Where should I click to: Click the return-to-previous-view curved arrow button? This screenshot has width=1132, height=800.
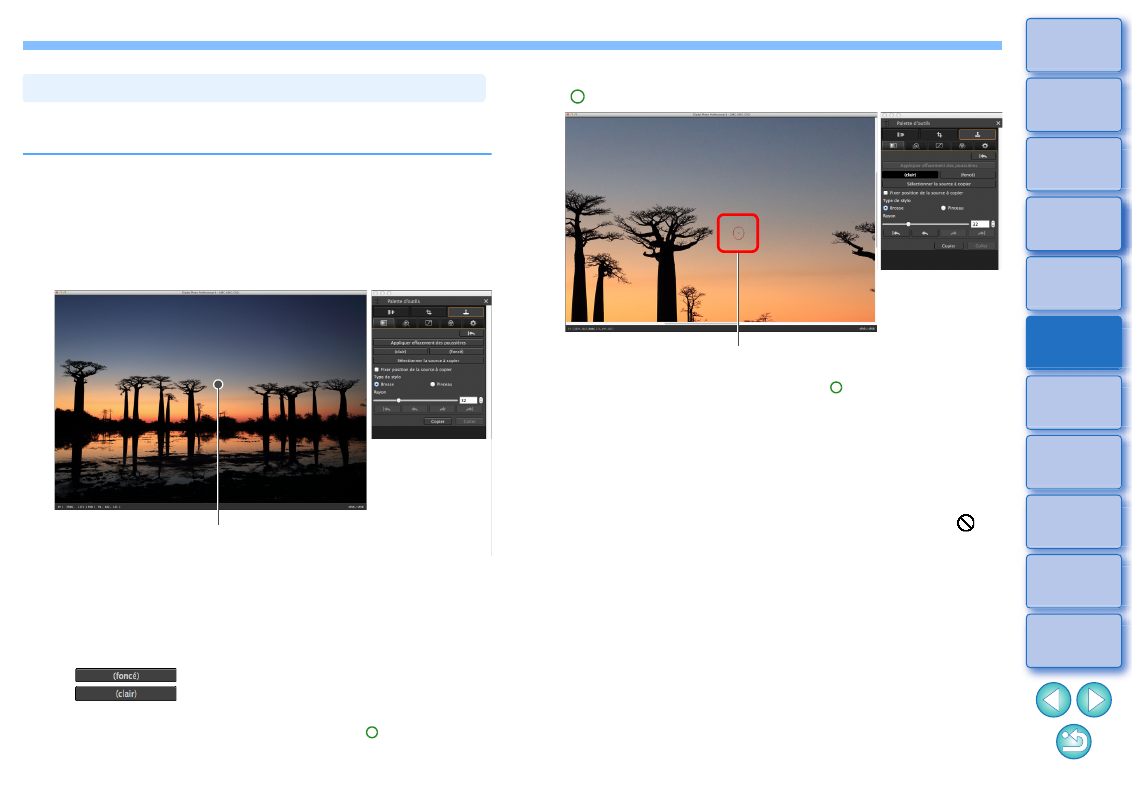click(1074, 742)
